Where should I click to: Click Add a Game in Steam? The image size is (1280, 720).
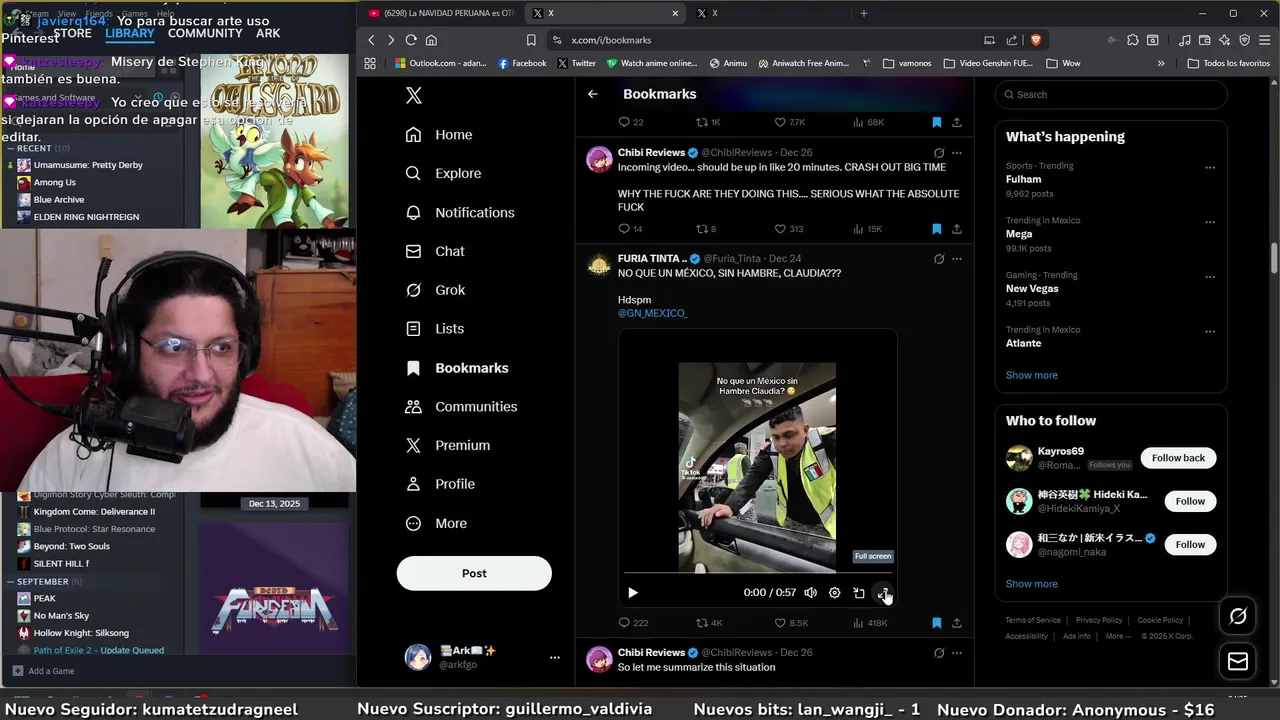[x=43, y=671]
